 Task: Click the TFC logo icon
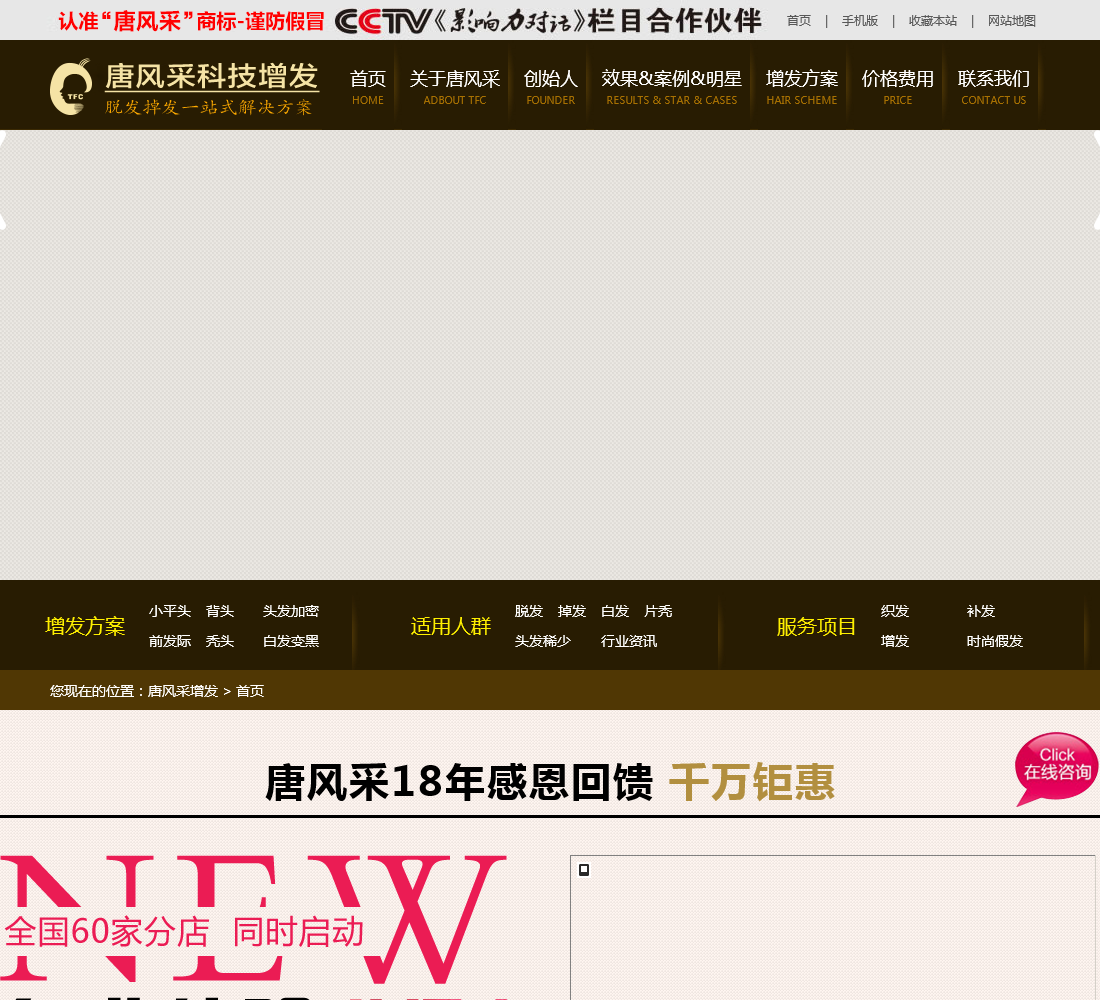pos(71,87)
